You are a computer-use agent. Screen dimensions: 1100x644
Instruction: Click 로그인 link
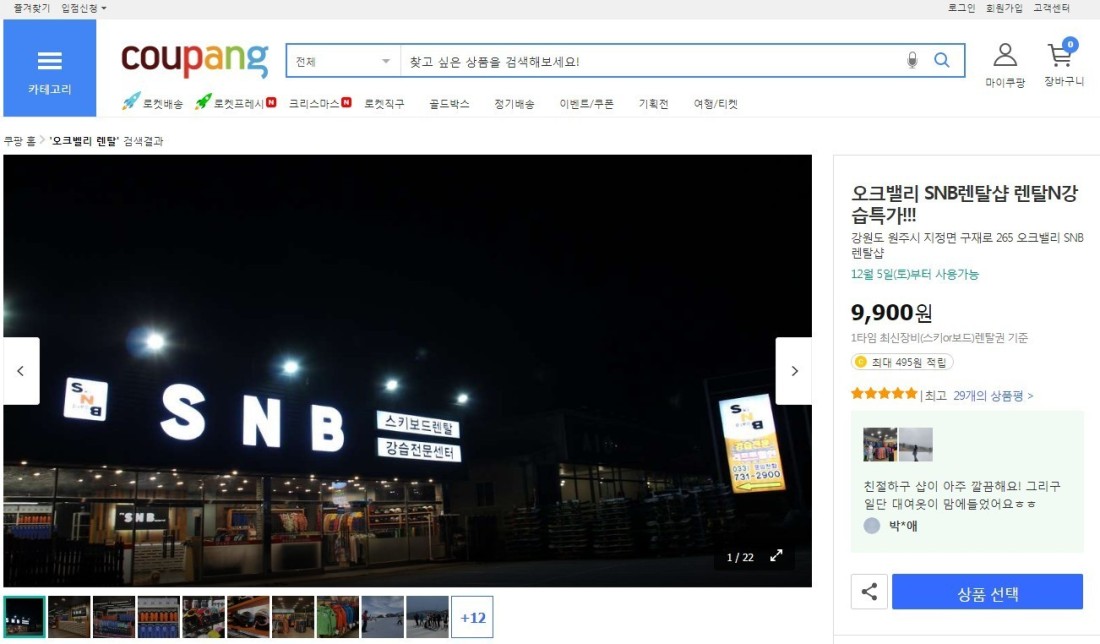pyautogui.click(x=961, y=8)
